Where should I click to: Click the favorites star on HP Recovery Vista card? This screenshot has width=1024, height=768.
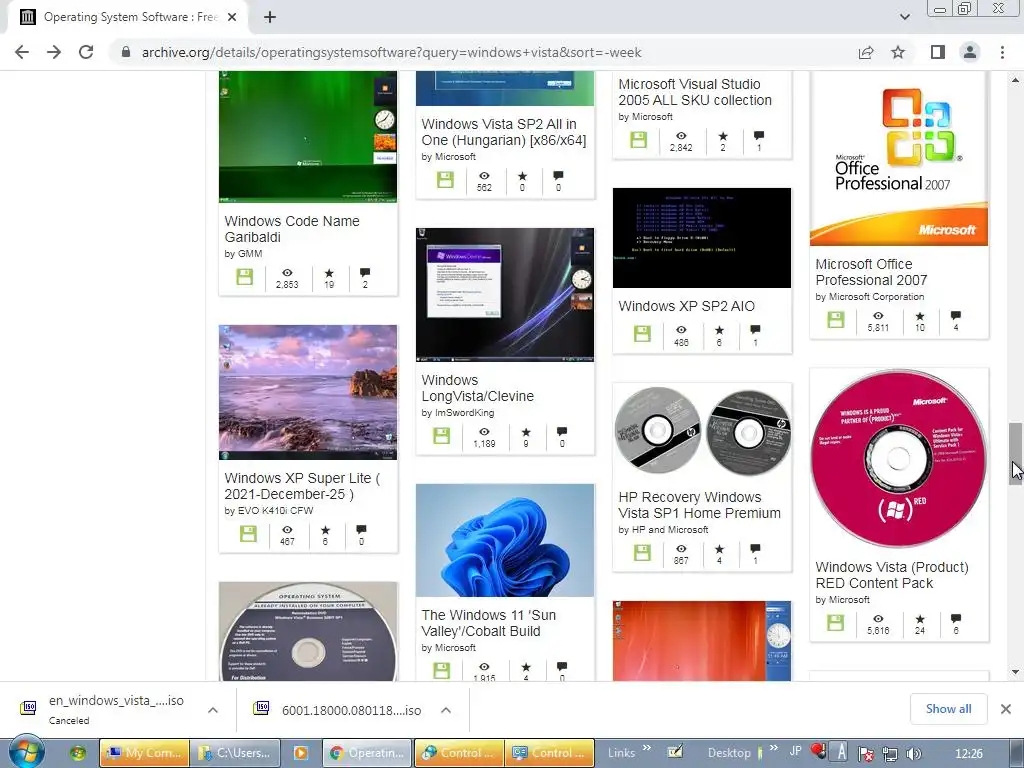pyautogui.click(x=719, y=549)
